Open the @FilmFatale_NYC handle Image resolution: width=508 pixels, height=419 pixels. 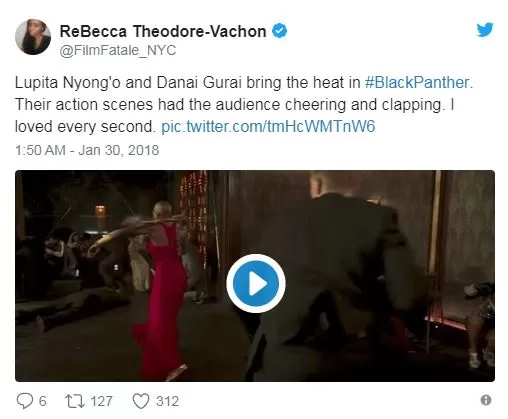[x=118, y=51]
